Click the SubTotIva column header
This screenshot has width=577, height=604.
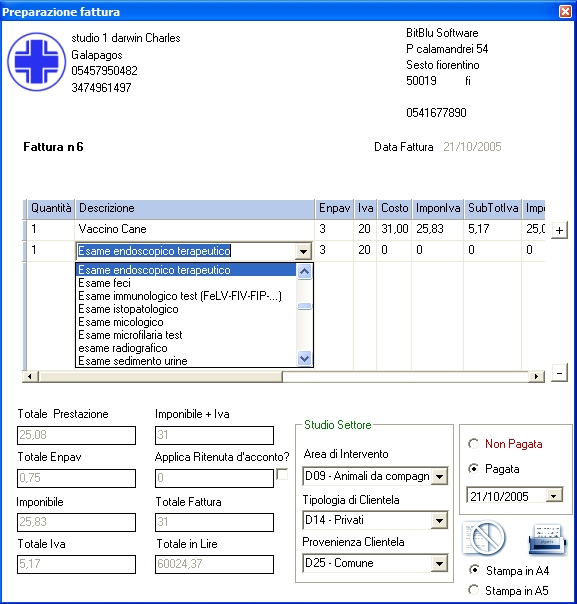click(x=493, y=208)
